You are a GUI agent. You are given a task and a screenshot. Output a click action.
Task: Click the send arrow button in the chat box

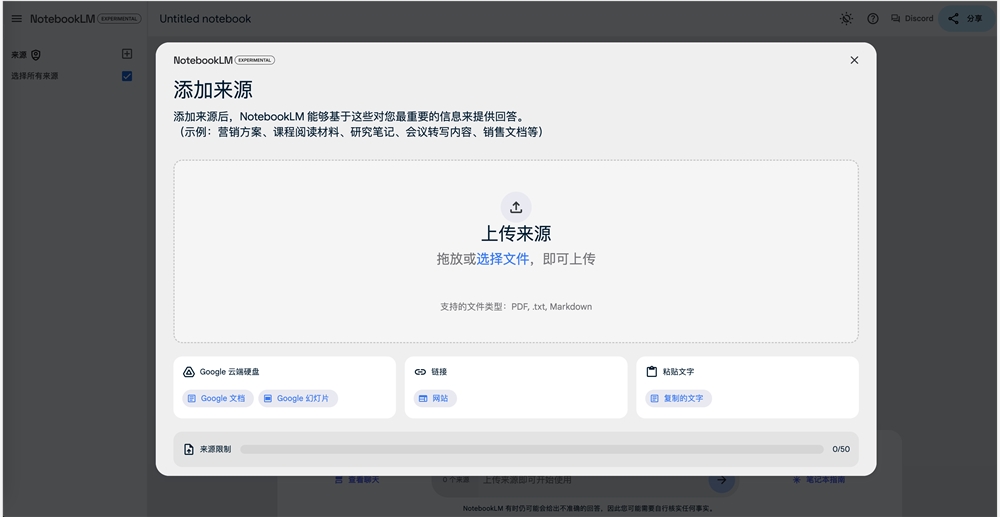coord(721,480)
